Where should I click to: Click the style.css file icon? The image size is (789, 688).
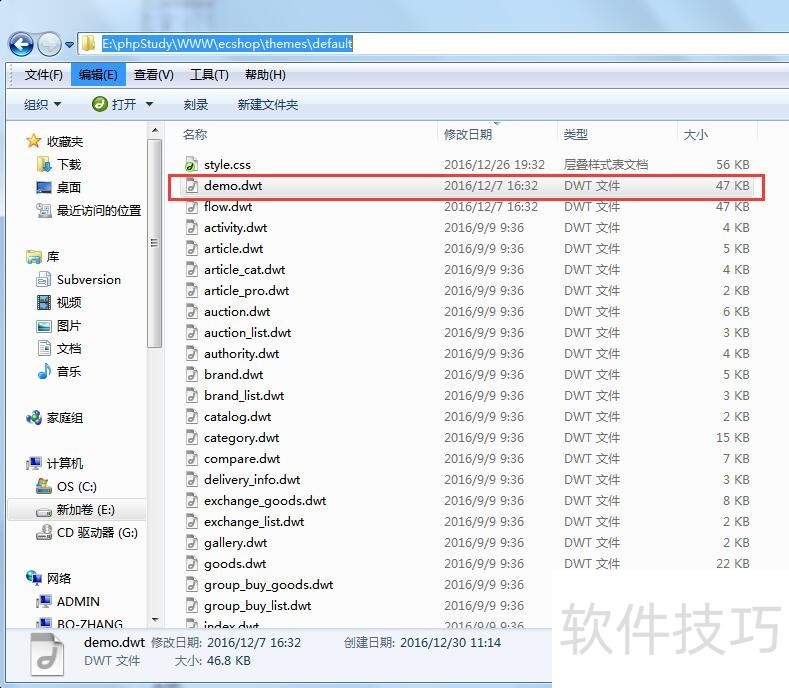pos(192,164)
